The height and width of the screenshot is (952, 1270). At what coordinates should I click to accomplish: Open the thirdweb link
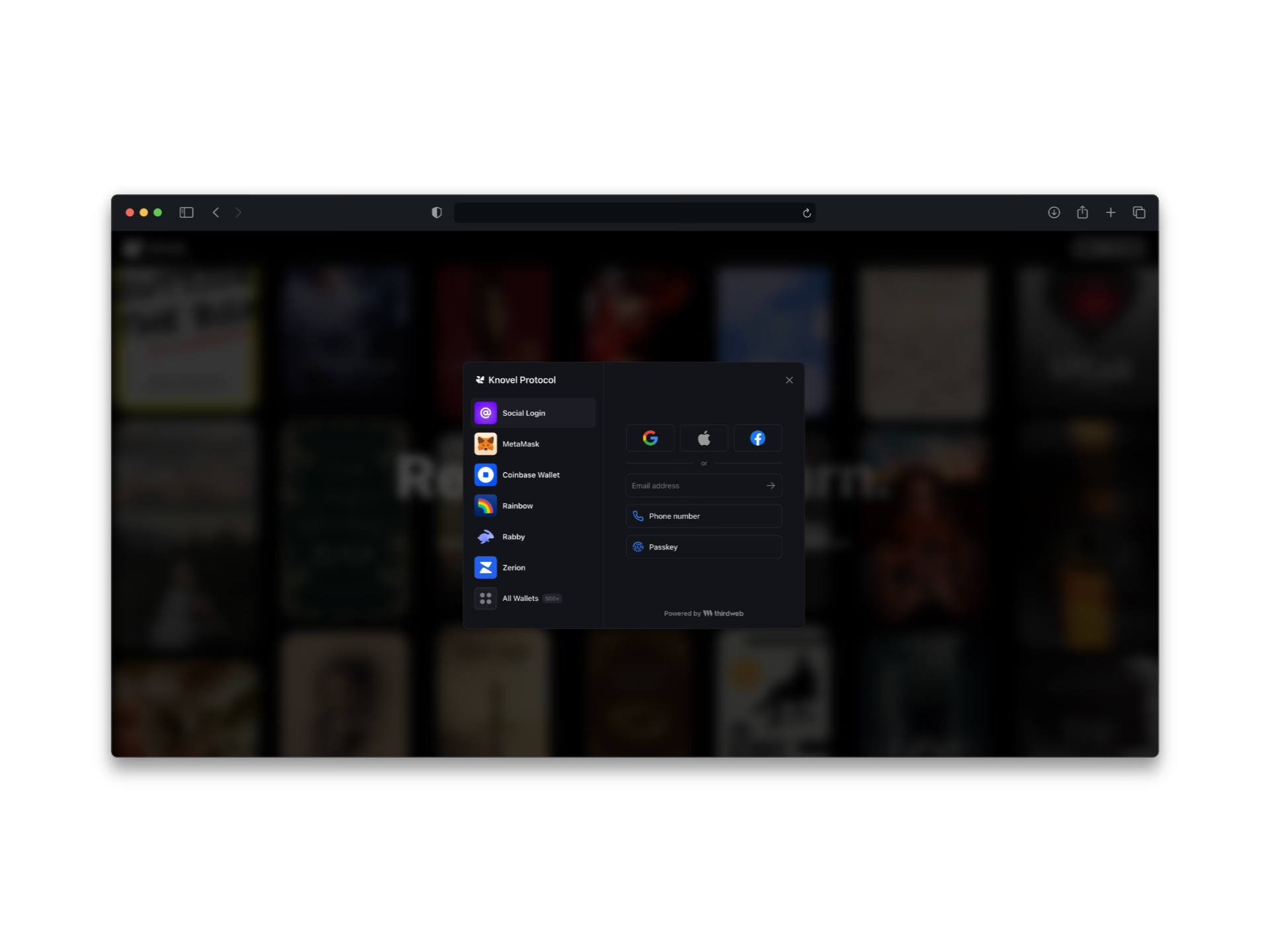(723, 614)
